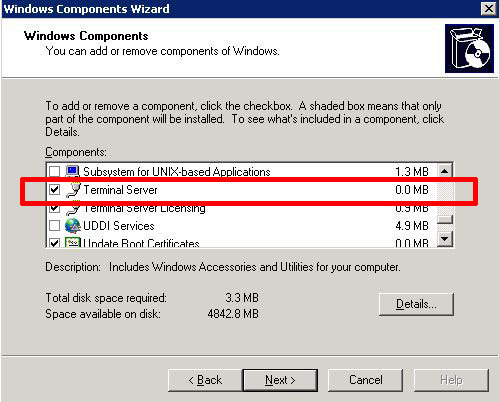The height and width of the screenshot is (402, 500).
Task: Click the UDDI Services globe icon
Action: click(x=73, y=226)
